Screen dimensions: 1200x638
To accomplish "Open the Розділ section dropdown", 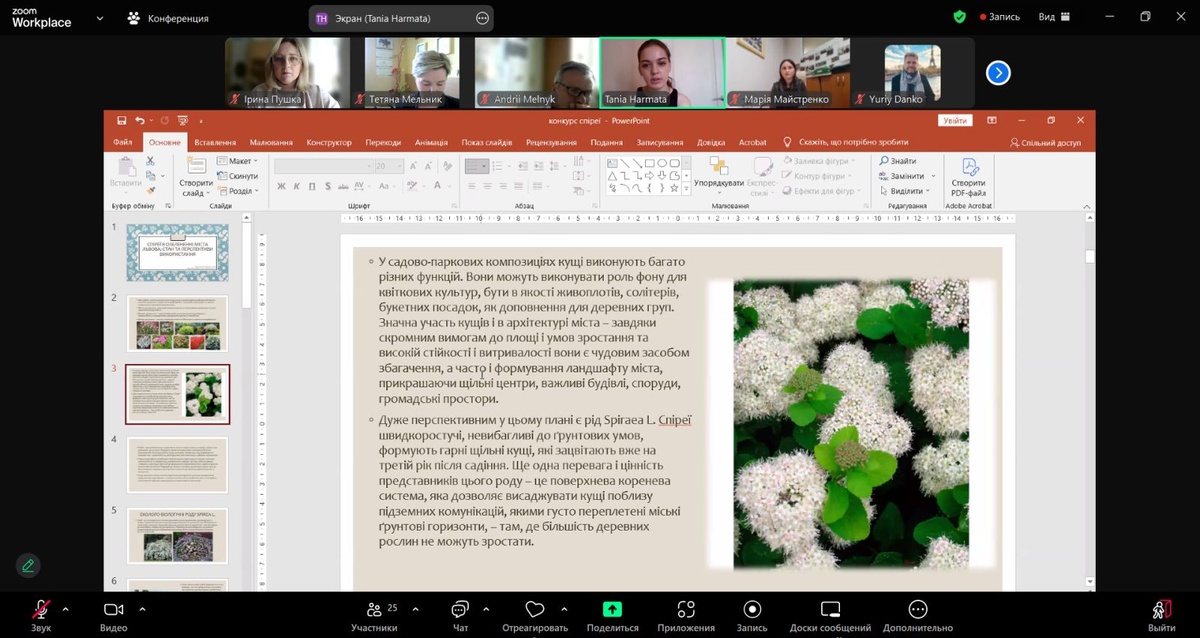I will coord(238,190).
